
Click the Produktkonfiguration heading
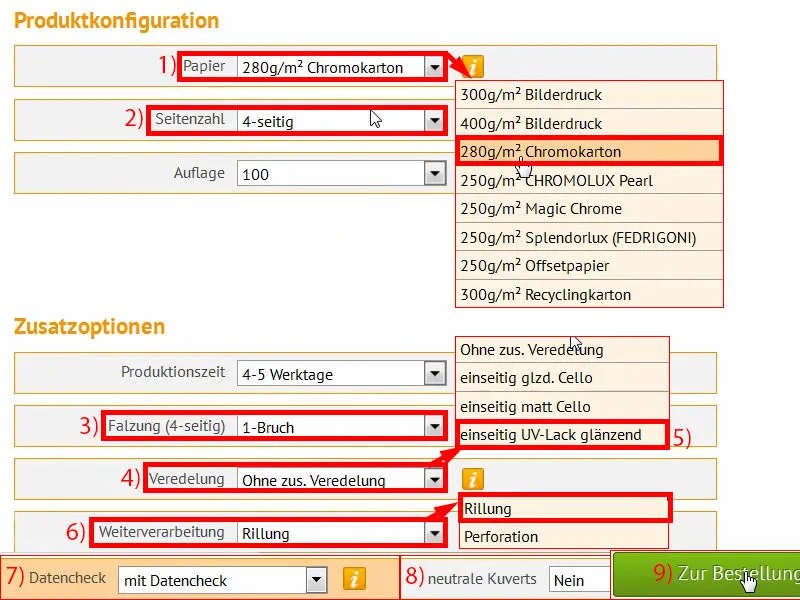[x=116, y=20]
